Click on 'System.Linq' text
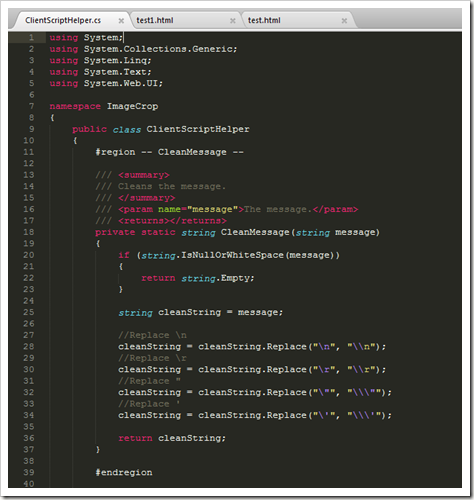Image resolution: width=474 pixels, height=500 pixels. 115,60
